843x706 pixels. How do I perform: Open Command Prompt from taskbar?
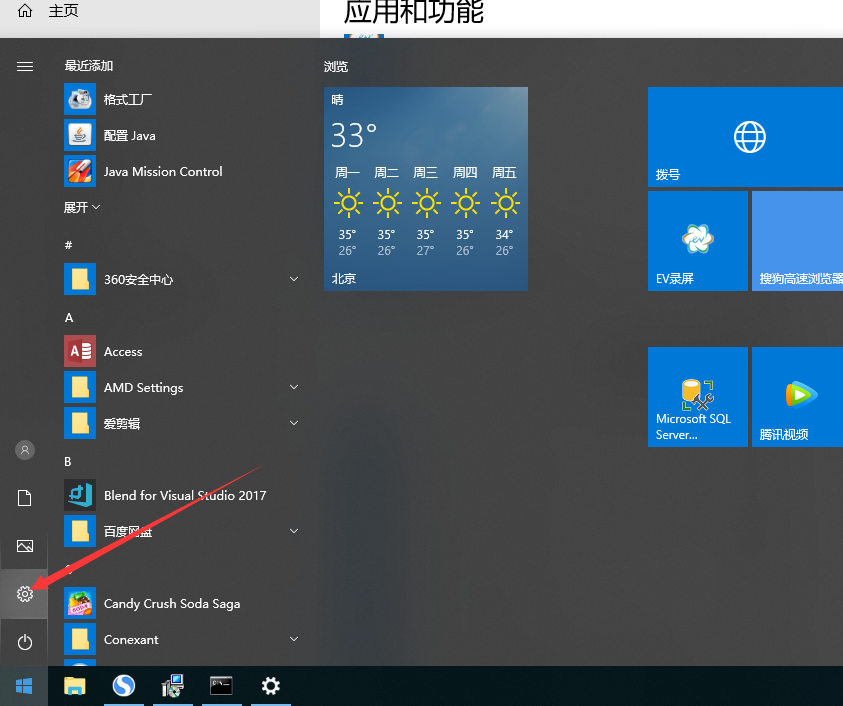point(221,686)
